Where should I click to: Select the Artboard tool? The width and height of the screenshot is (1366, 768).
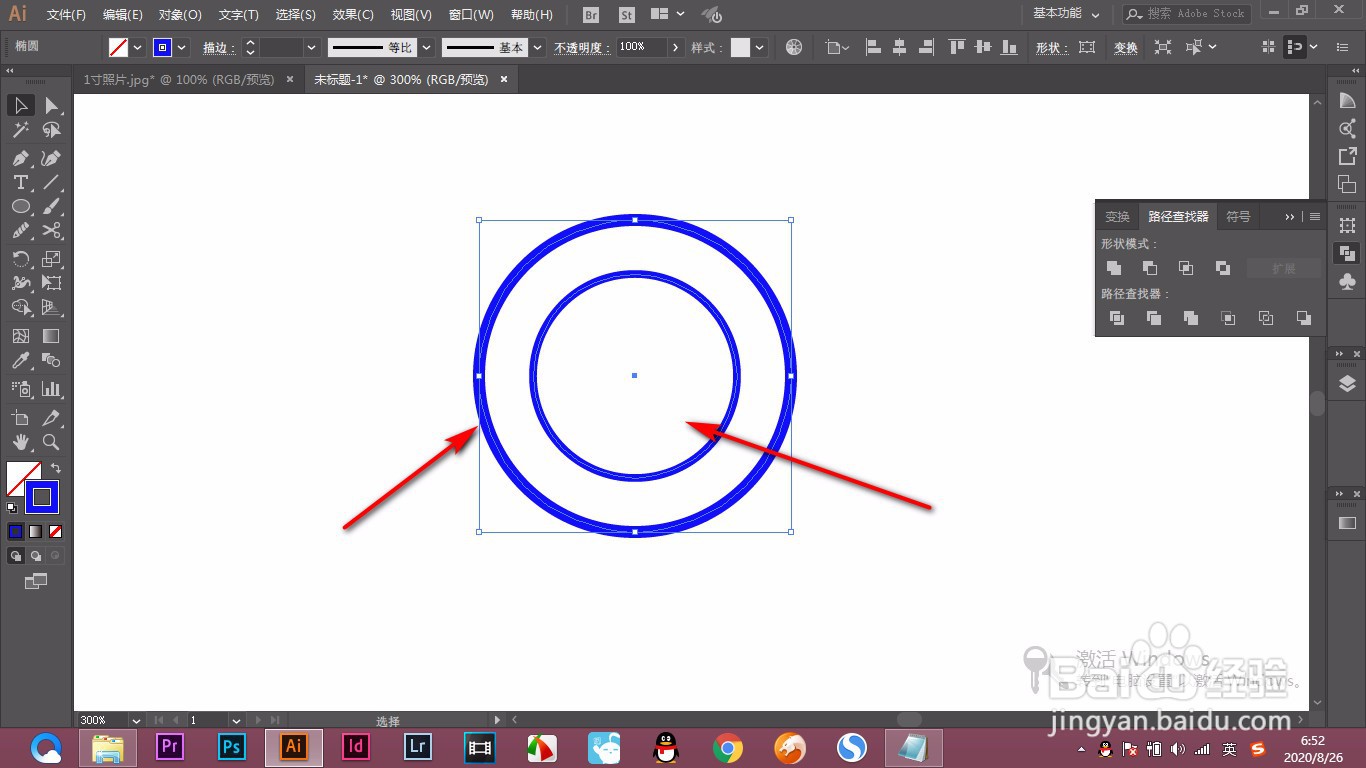[x=20, y=418]
